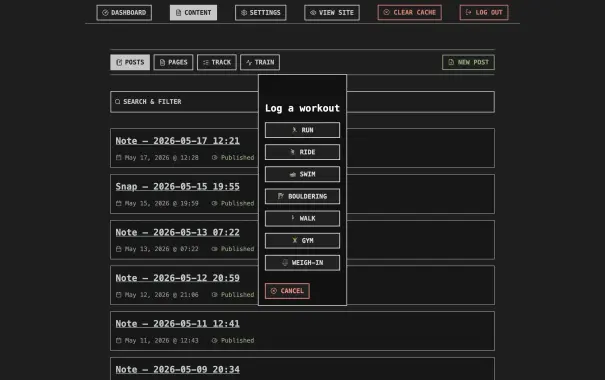Viewport: 605px width, 380px height.
Task: Click the gauge icon on Dashboard
Action: (x=105, y=13)
